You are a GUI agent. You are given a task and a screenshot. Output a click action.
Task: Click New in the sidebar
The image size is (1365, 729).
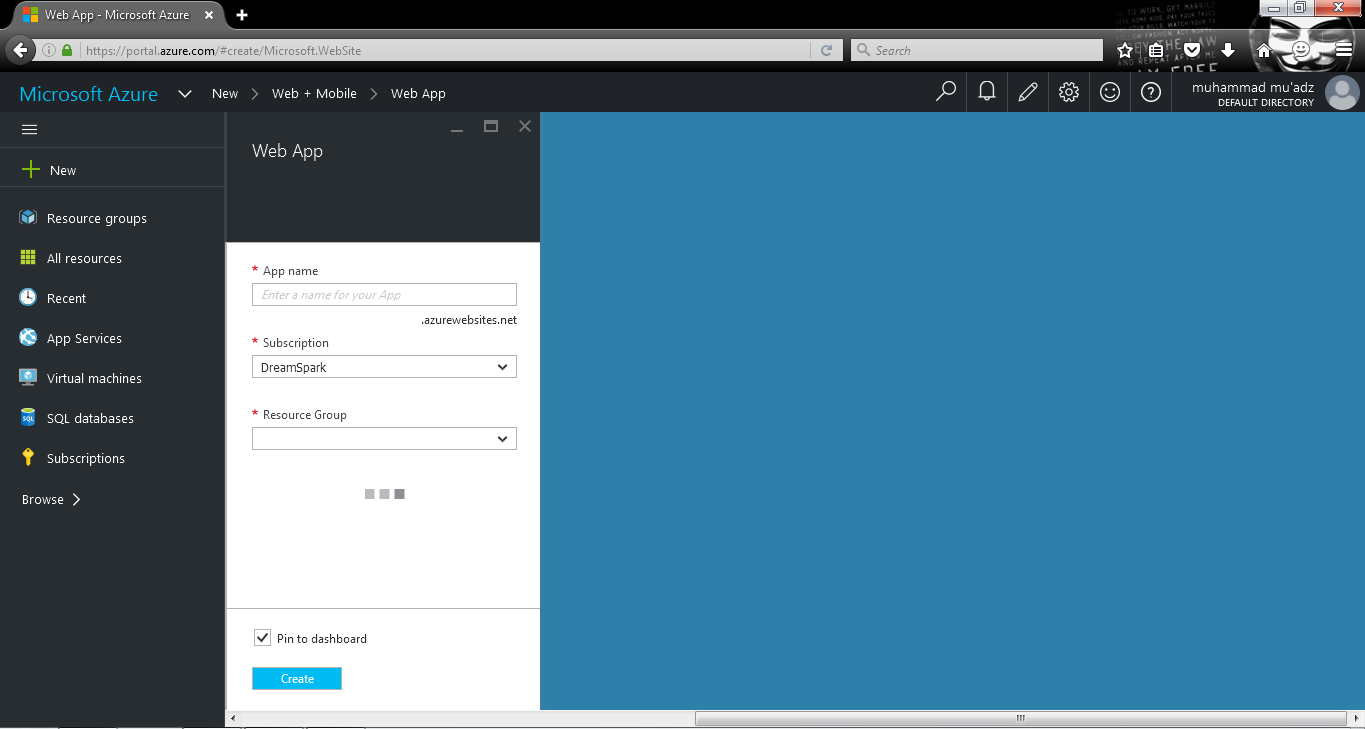[63, 170]
